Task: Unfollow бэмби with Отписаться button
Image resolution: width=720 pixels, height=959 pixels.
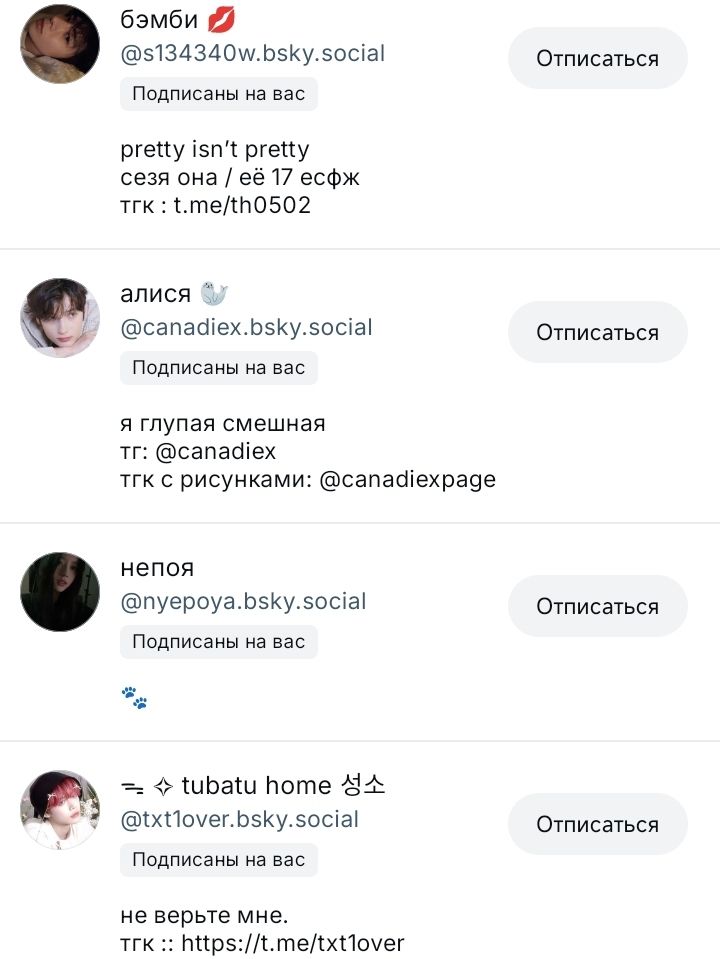Action: tap(597, 58)
